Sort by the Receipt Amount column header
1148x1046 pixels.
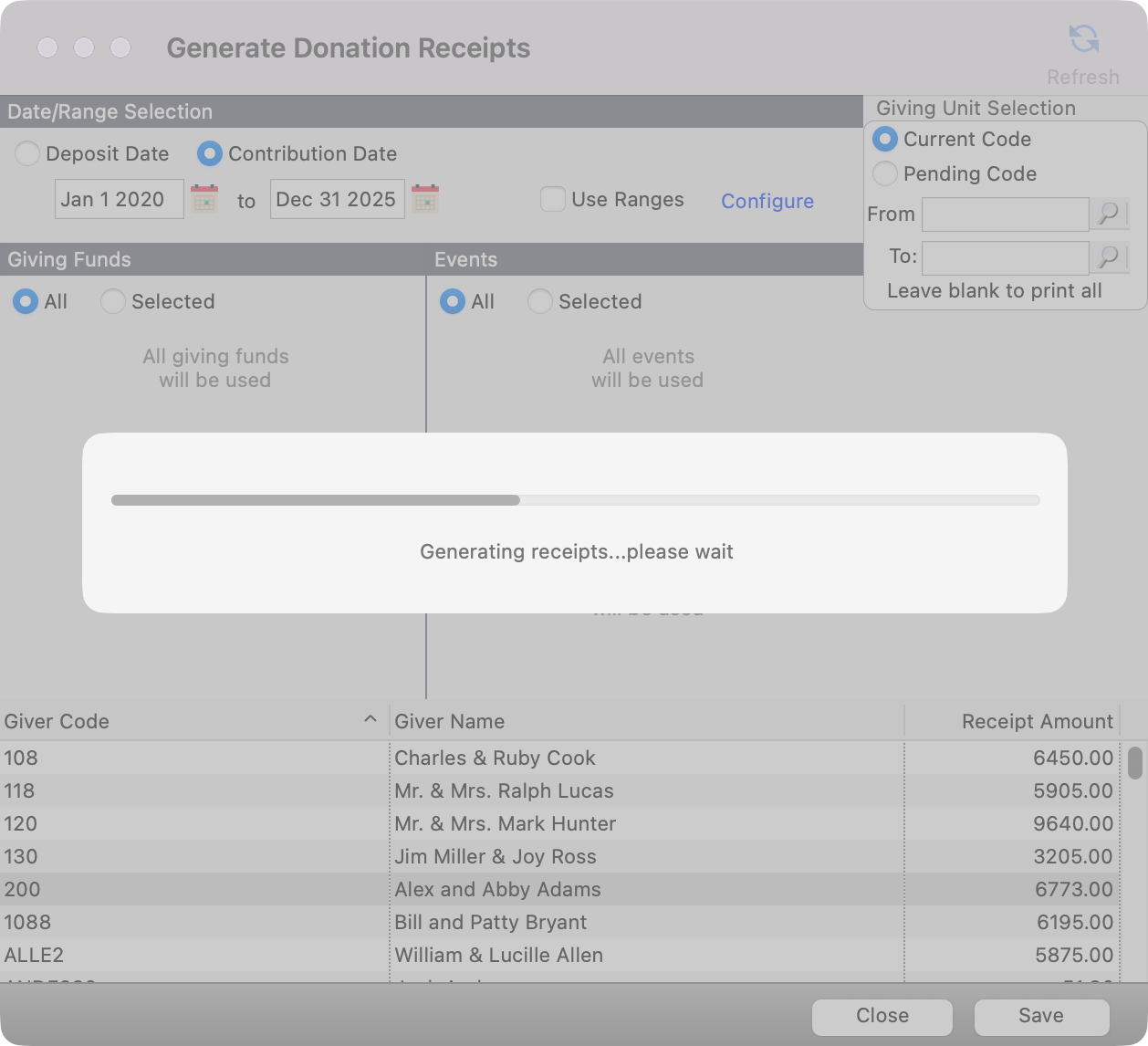1011,721
